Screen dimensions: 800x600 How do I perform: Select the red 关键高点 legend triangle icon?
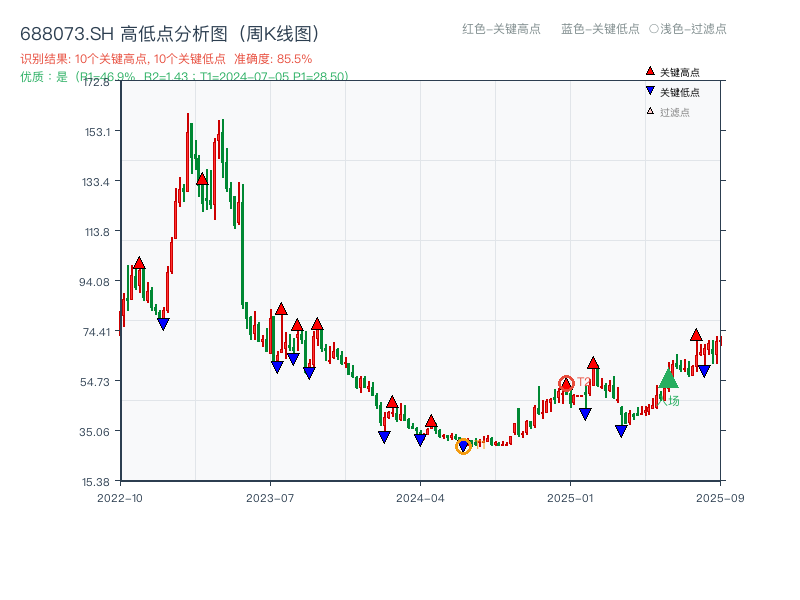tap(648, 70)
